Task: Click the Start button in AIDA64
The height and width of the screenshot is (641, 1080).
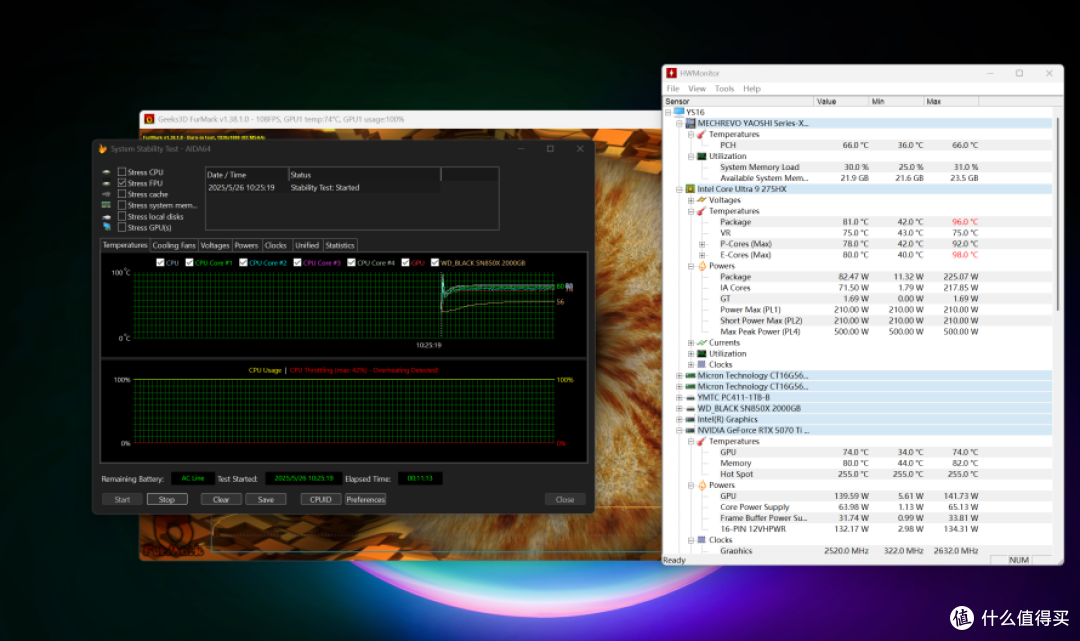Action: pos(122,499)
